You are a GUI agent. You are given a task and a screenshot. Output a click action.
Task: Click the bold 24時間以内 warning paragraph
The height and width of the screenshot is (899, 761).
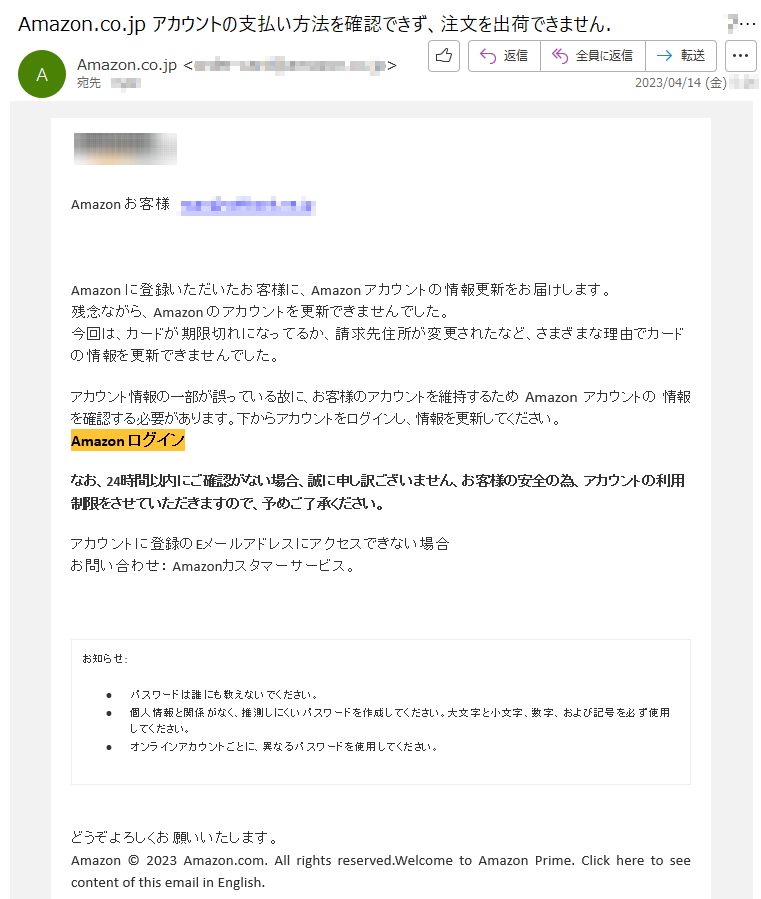tap(378, 492)
